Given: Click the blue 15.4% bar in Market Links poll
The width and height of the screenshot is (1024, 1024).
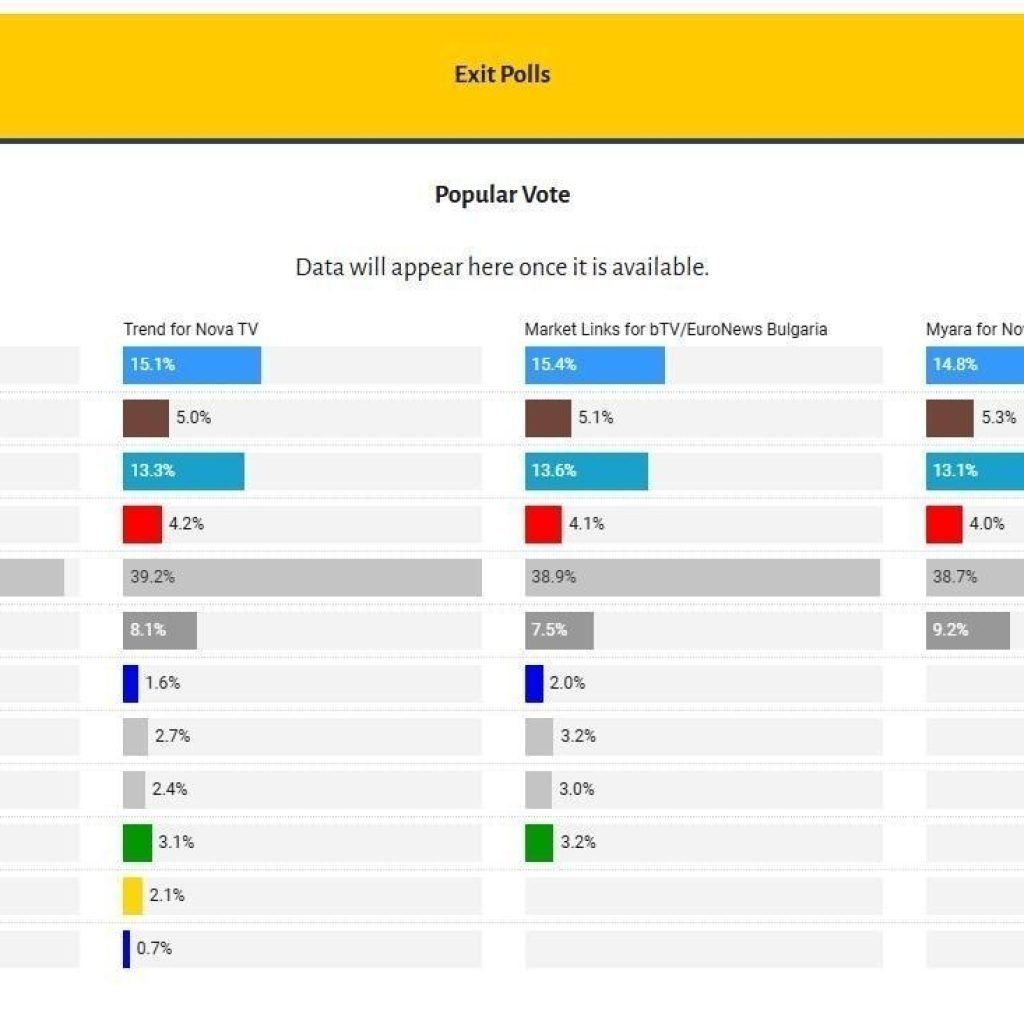Looking at the screenshot, I should pos(594,365).
